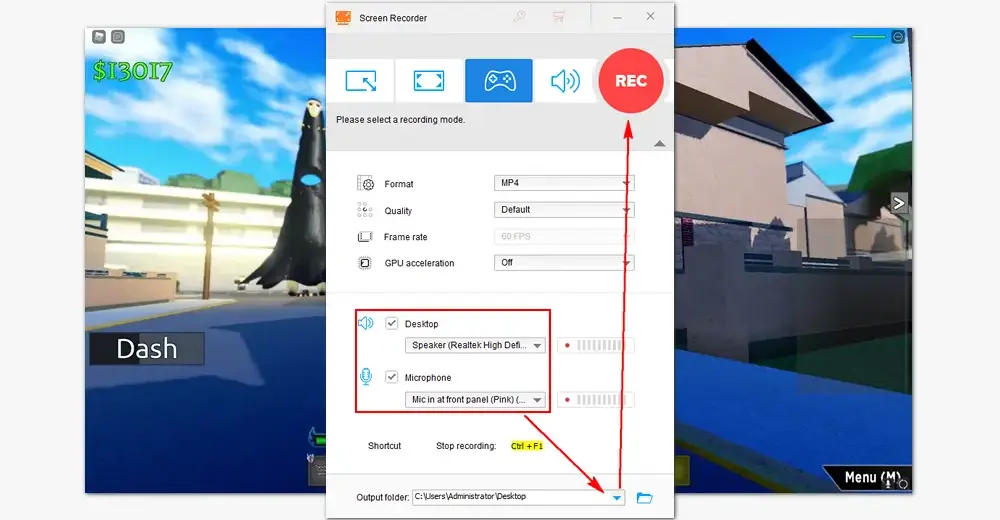This screenshot has width=1000, height=520.
Task: Click the GPU acceleration chip icon
Action: tap(365, 263)
